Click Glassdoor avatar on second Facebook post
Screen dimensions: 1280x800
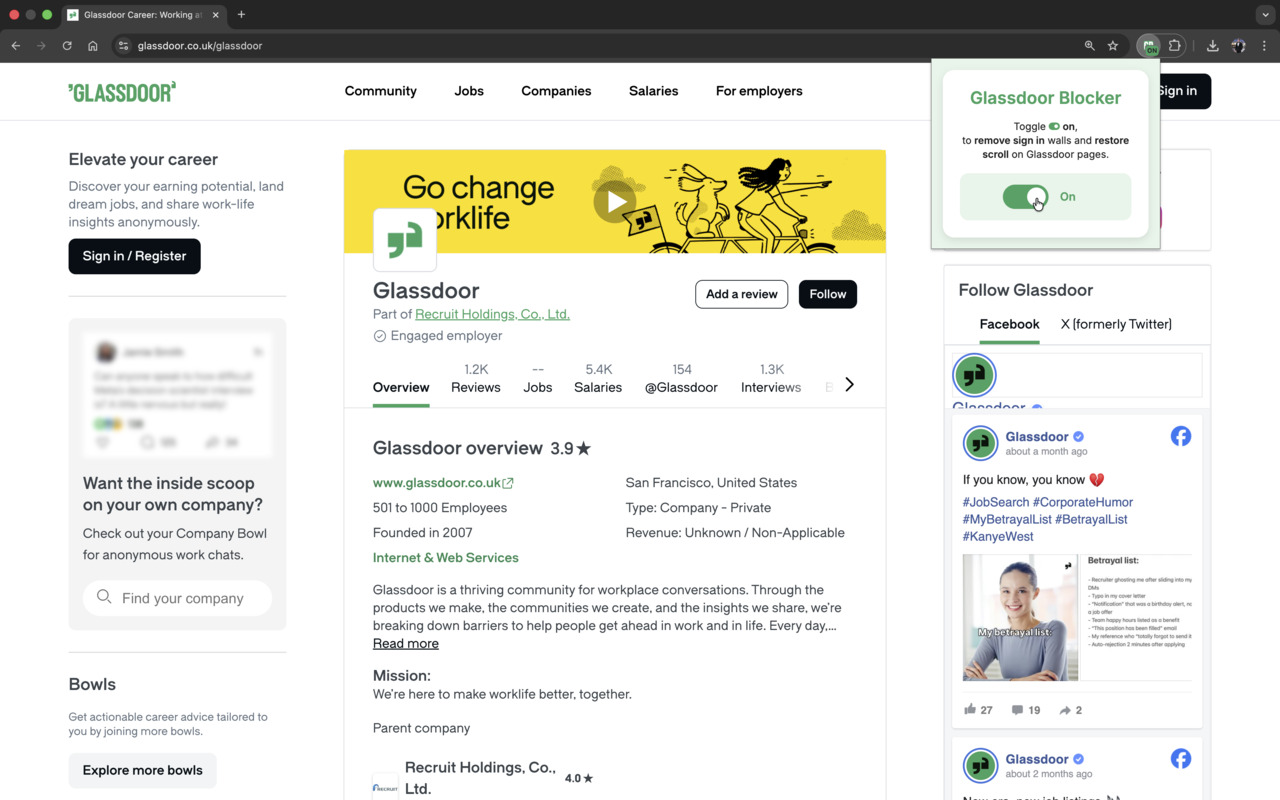(x=980, y=765)
